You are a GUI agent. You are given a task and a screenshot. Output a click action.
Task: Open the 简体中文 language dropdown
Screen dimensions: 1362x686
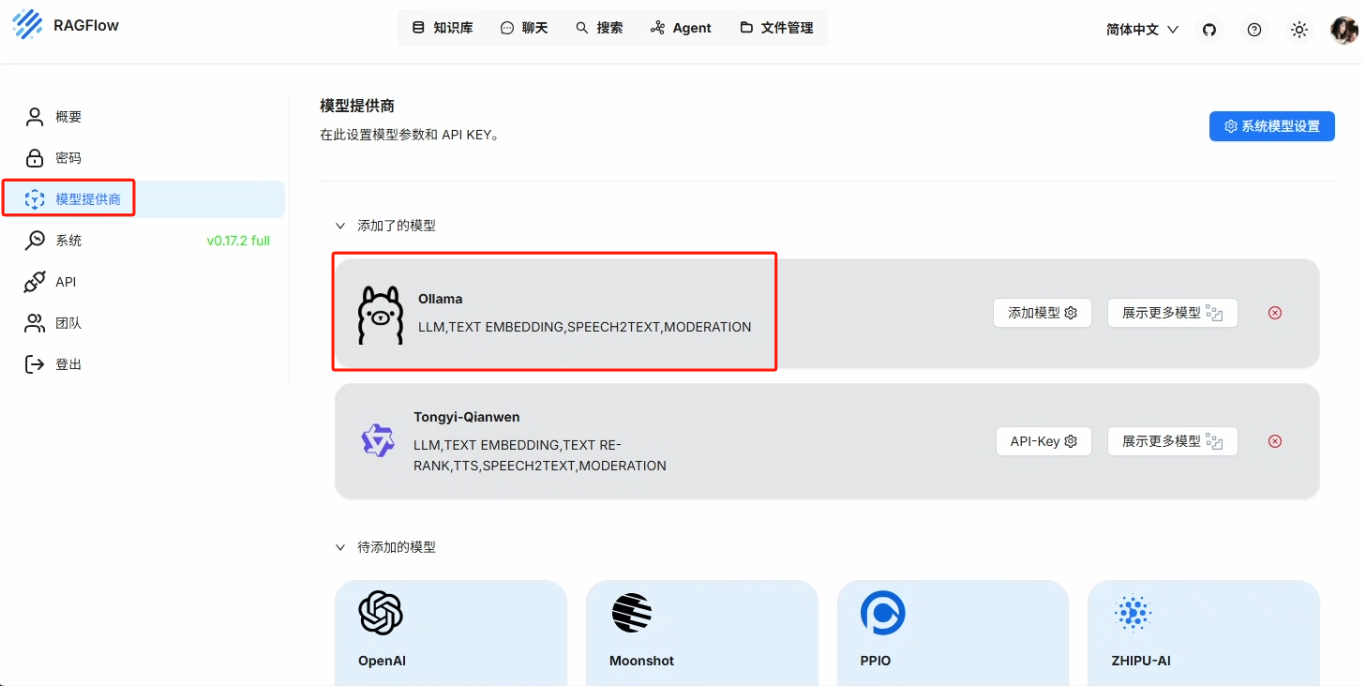[x=1142, y=30]
